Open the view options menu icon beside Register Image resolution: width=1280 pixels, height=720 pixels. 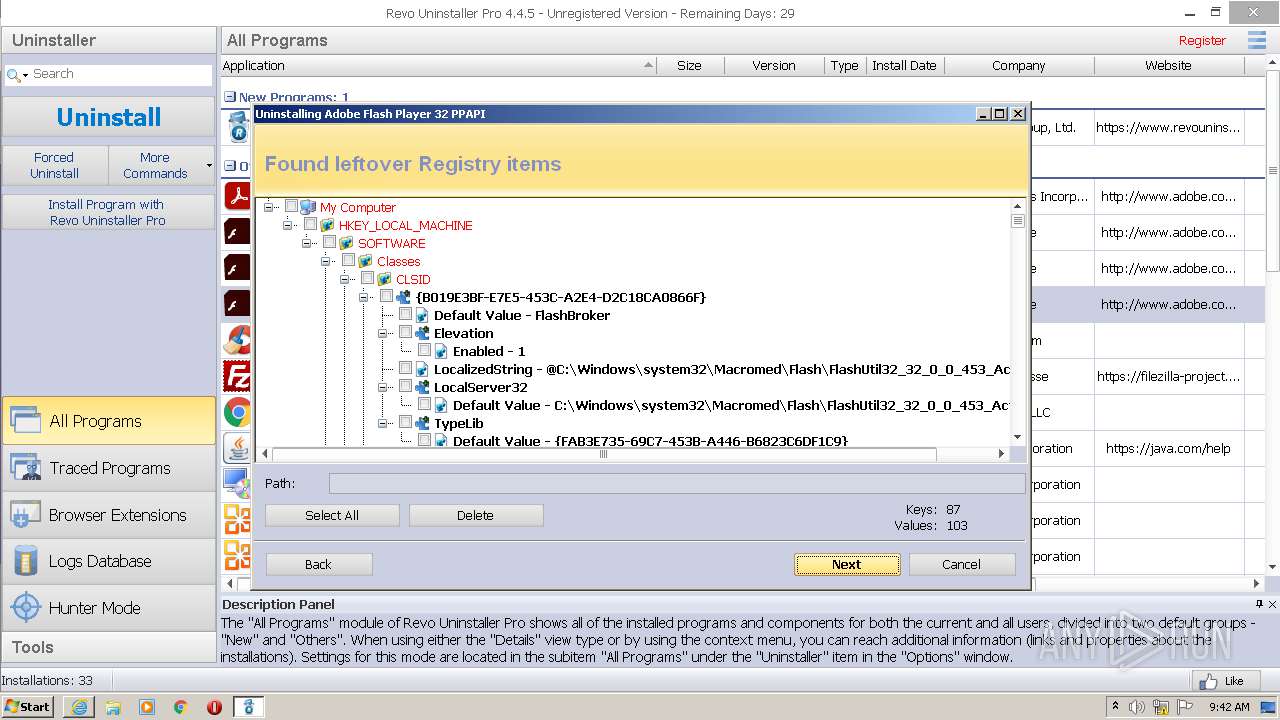[1257, 40]
